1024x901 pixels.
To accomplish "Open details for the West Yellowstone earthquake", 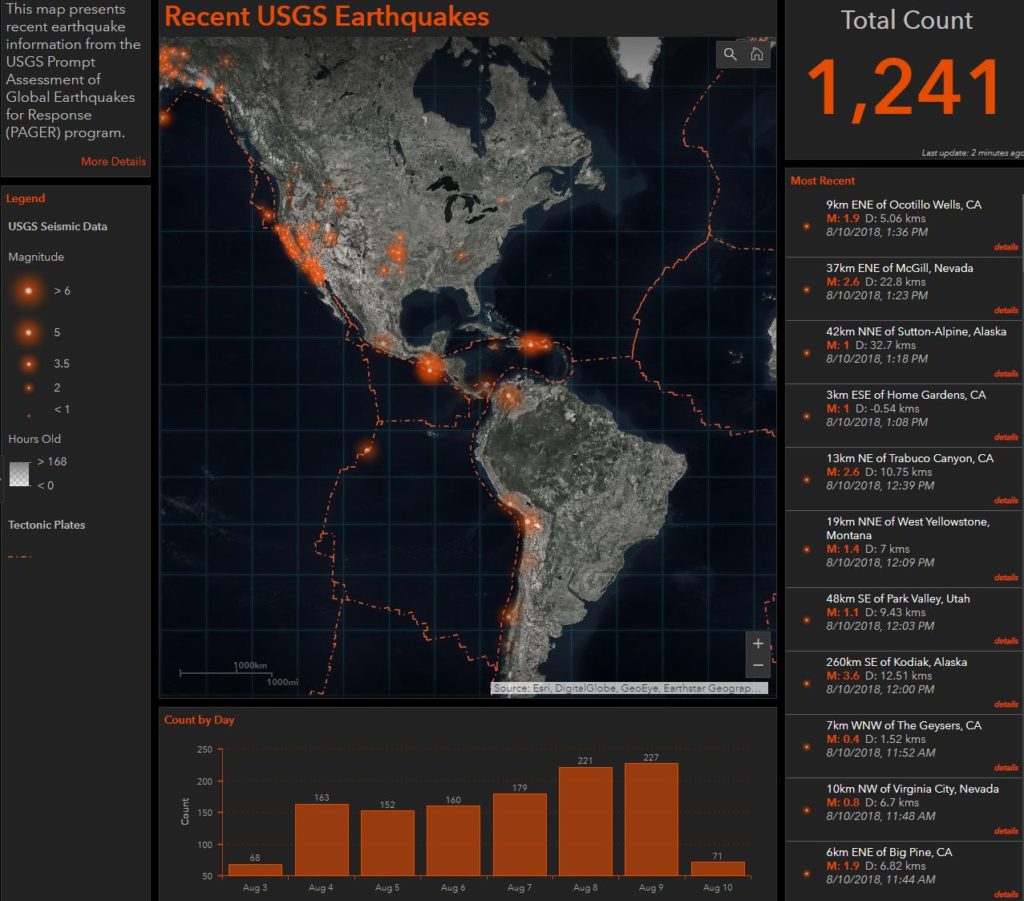I will (1005, 577).
